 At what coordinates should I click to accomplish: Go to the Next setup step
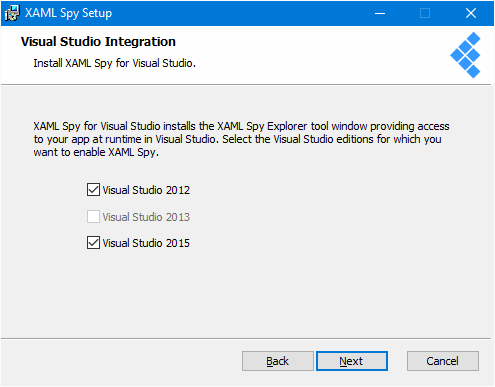pyautogui.click(x=352, y=361)
